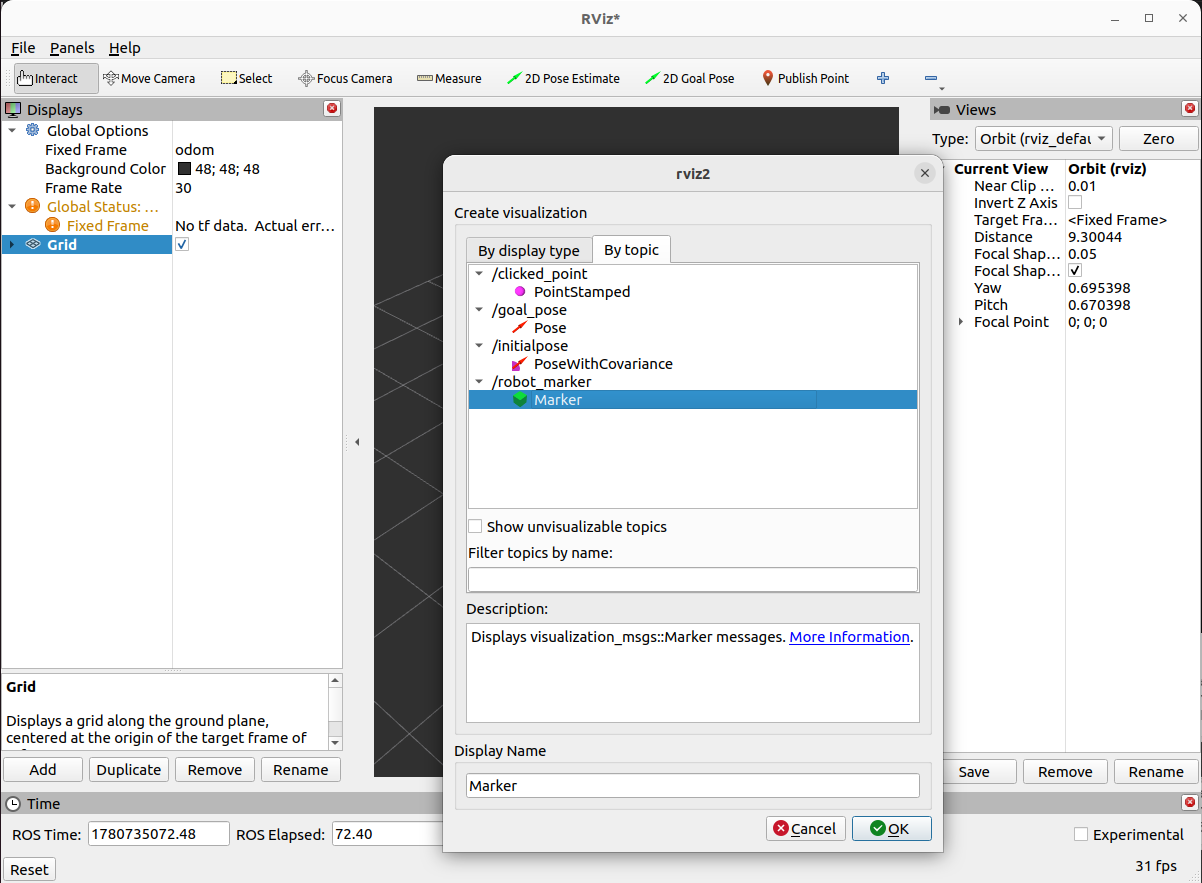Click the Zero view button
This screenshot has width=1202, height=883.
click(x=1158, y=139)
